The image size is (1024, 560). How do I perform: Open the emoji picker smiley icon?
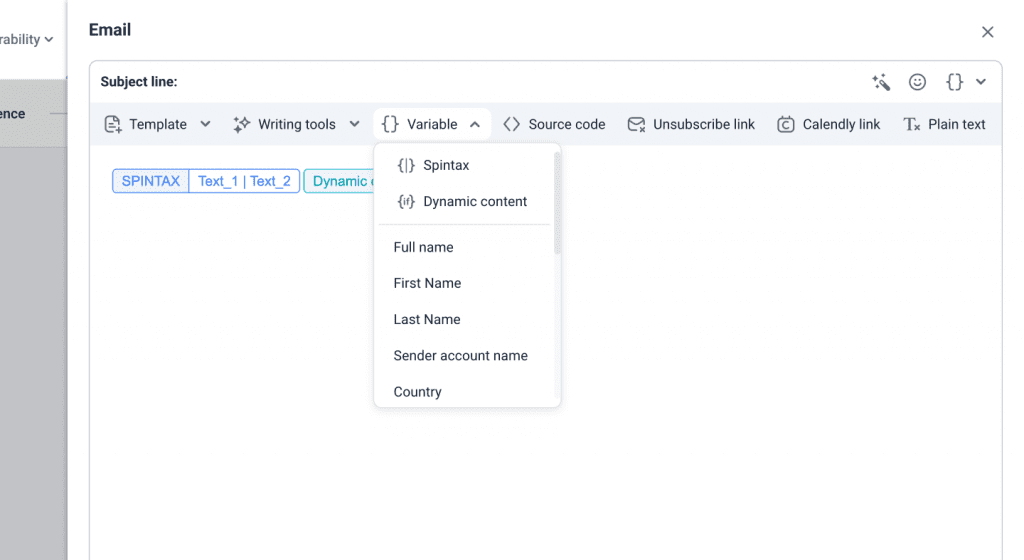coord(917,82)
